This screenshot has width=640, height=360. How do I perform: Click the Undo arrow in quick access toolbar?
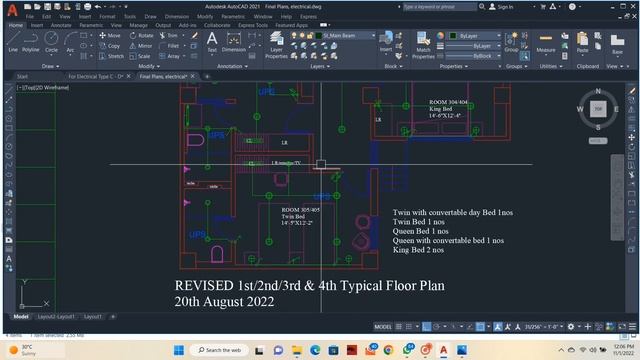(98, 7)
